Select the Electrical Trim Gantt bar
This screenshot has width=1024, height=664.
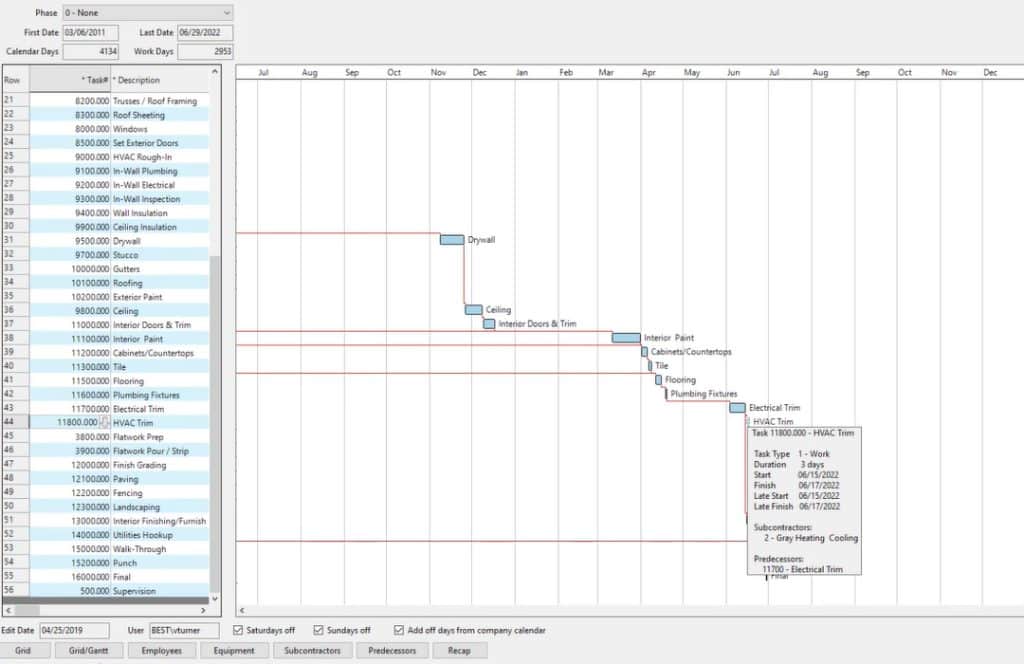[737, 408]
